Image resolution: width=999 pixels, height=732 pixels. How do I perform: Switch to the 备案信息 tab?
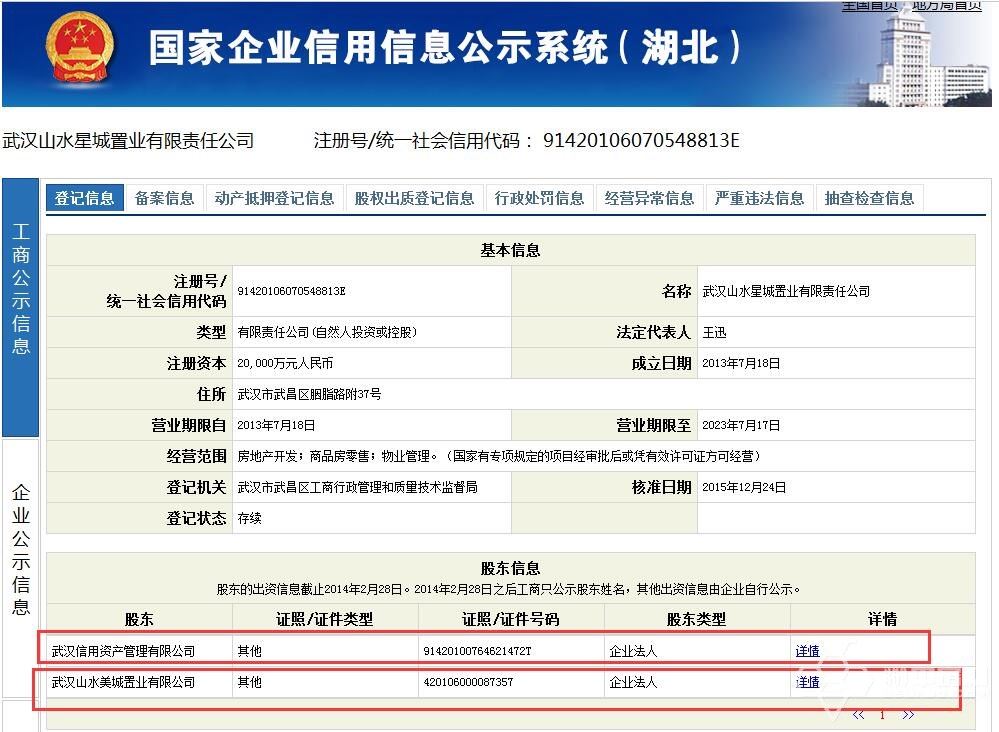(x=162, y=197)
